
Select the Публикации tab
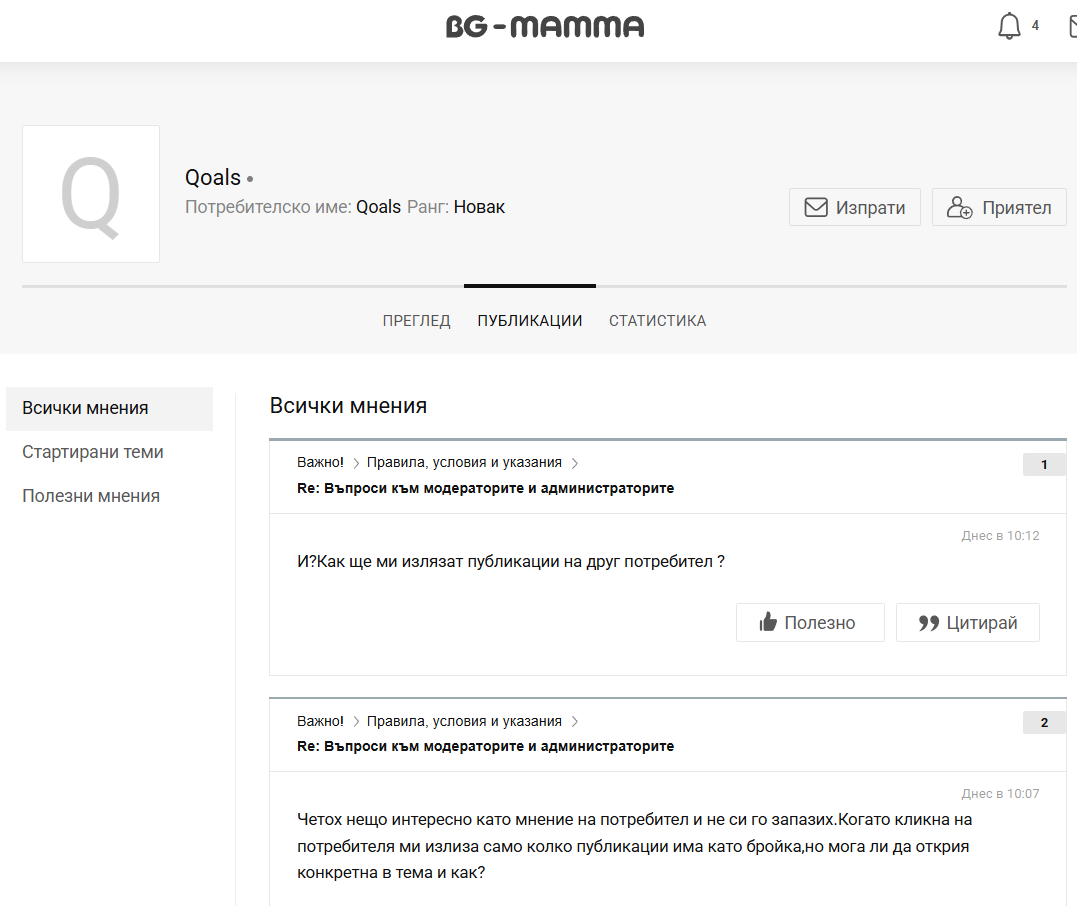pyautogui.click(x=530, y=321)
